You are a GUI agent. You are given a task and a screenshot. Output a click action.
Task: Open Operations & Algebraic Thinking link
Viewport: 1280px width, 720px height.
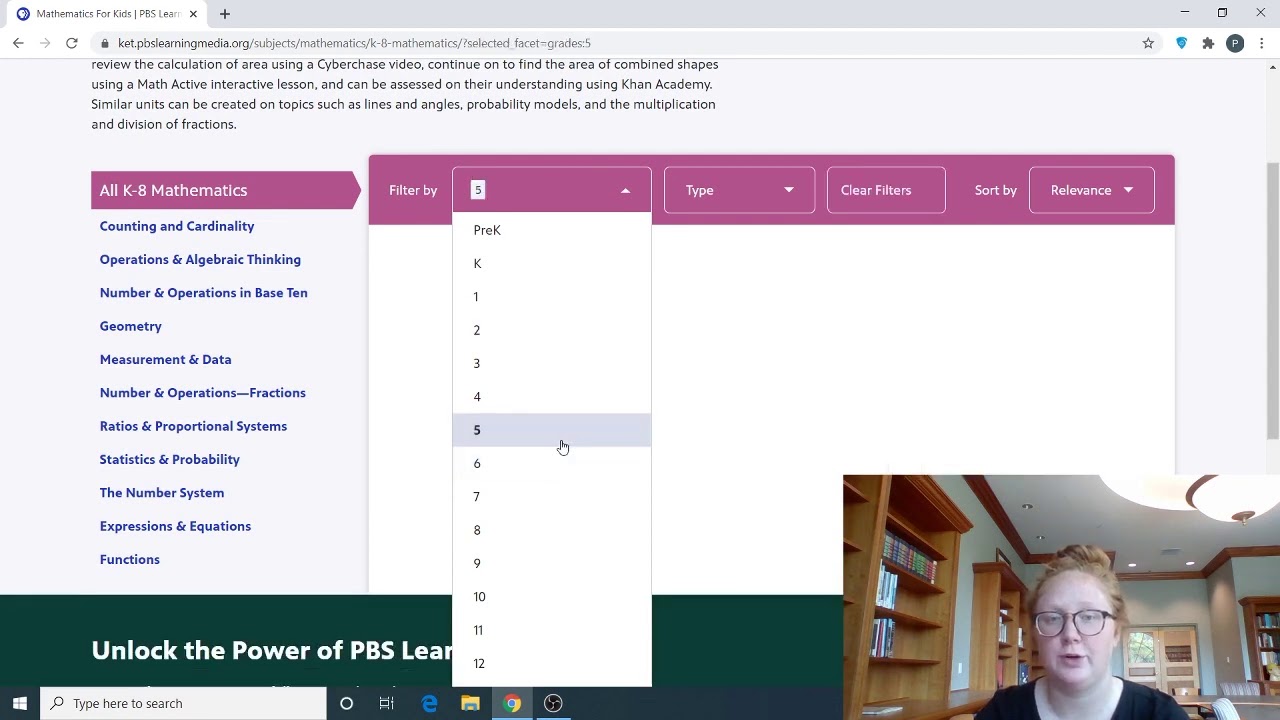[200, 259]
